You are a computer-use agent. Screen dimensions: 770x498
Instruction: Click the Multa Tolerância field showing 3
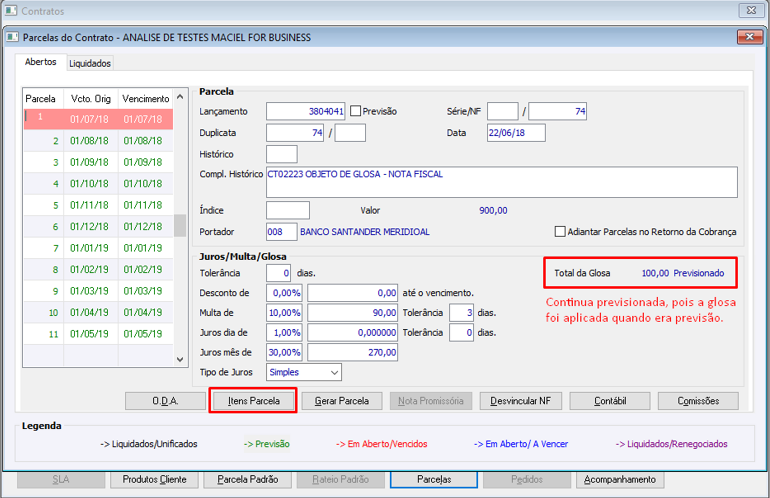tap(462, 312)
